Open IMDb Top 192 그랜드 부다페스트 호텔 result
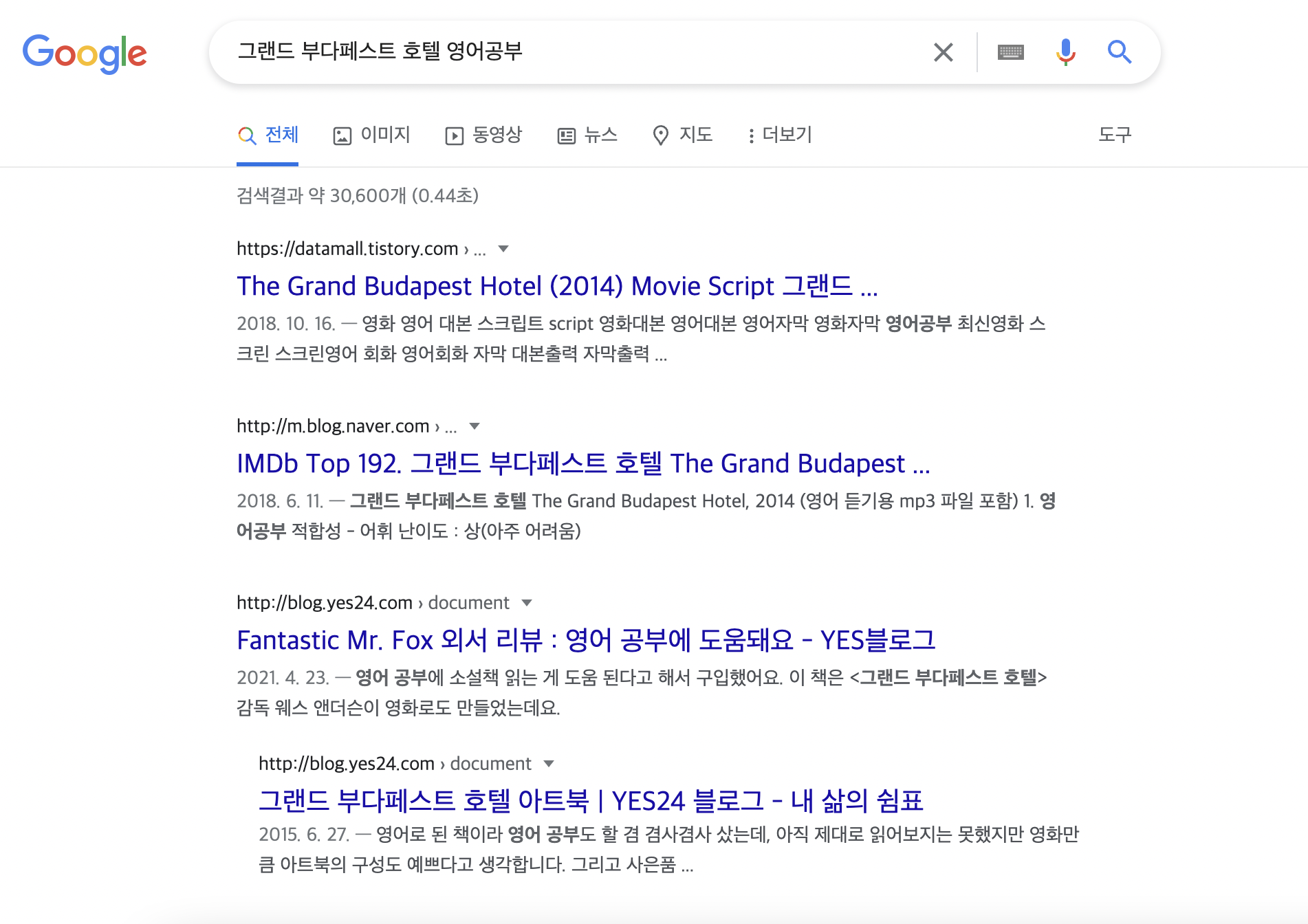The width and height of the screenshot is (1308, 924). (583, 463)
